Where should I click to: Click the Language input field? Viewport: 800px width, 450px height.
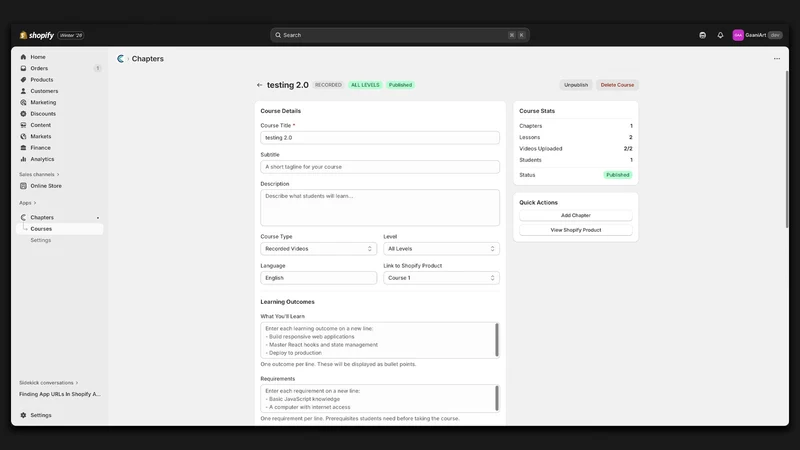(x=318, y=278)
